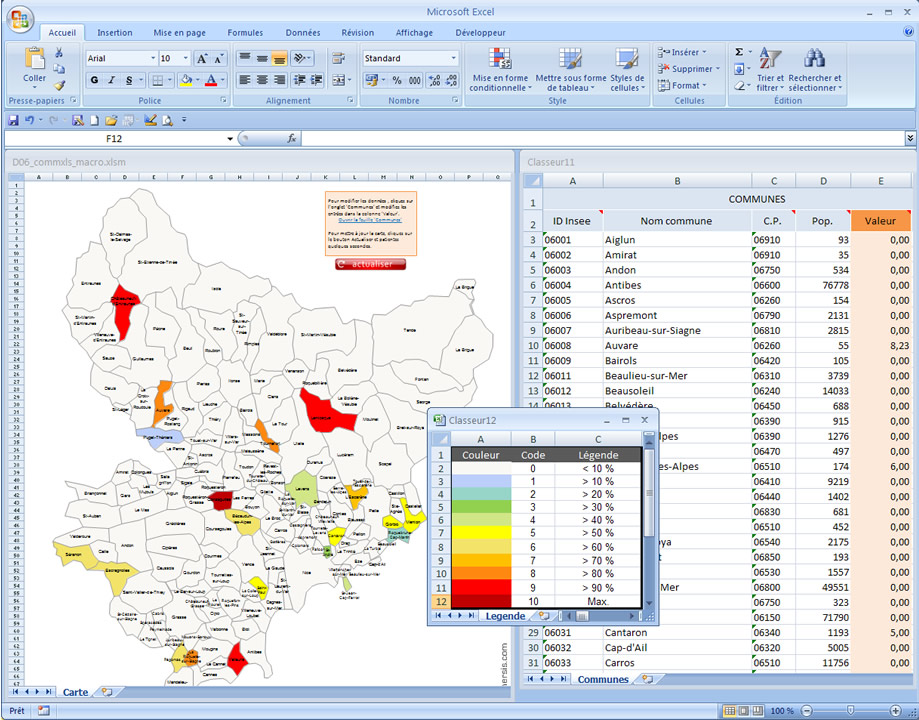Open the Supprimer cells dropdown
Image resolution: width=919 pixels, height=720 pixels.
(689, 69)
